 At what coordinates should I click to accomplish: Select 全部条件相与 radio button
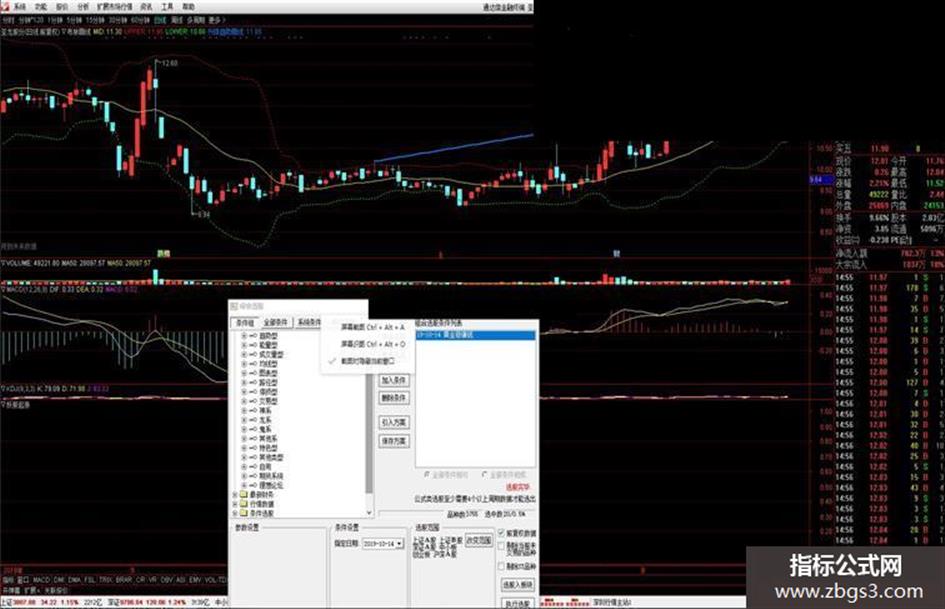(x=427, y=475)
